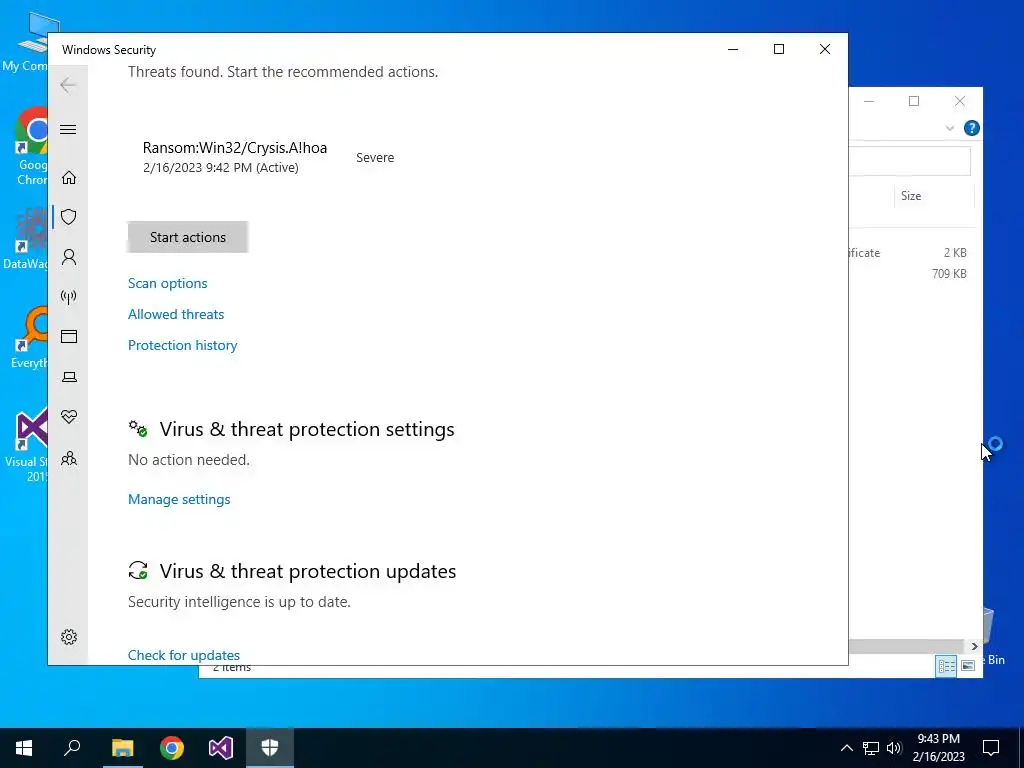
Task: Click the File Explorer horizontal scrollbar right arrow
Action: click(974, 646)
